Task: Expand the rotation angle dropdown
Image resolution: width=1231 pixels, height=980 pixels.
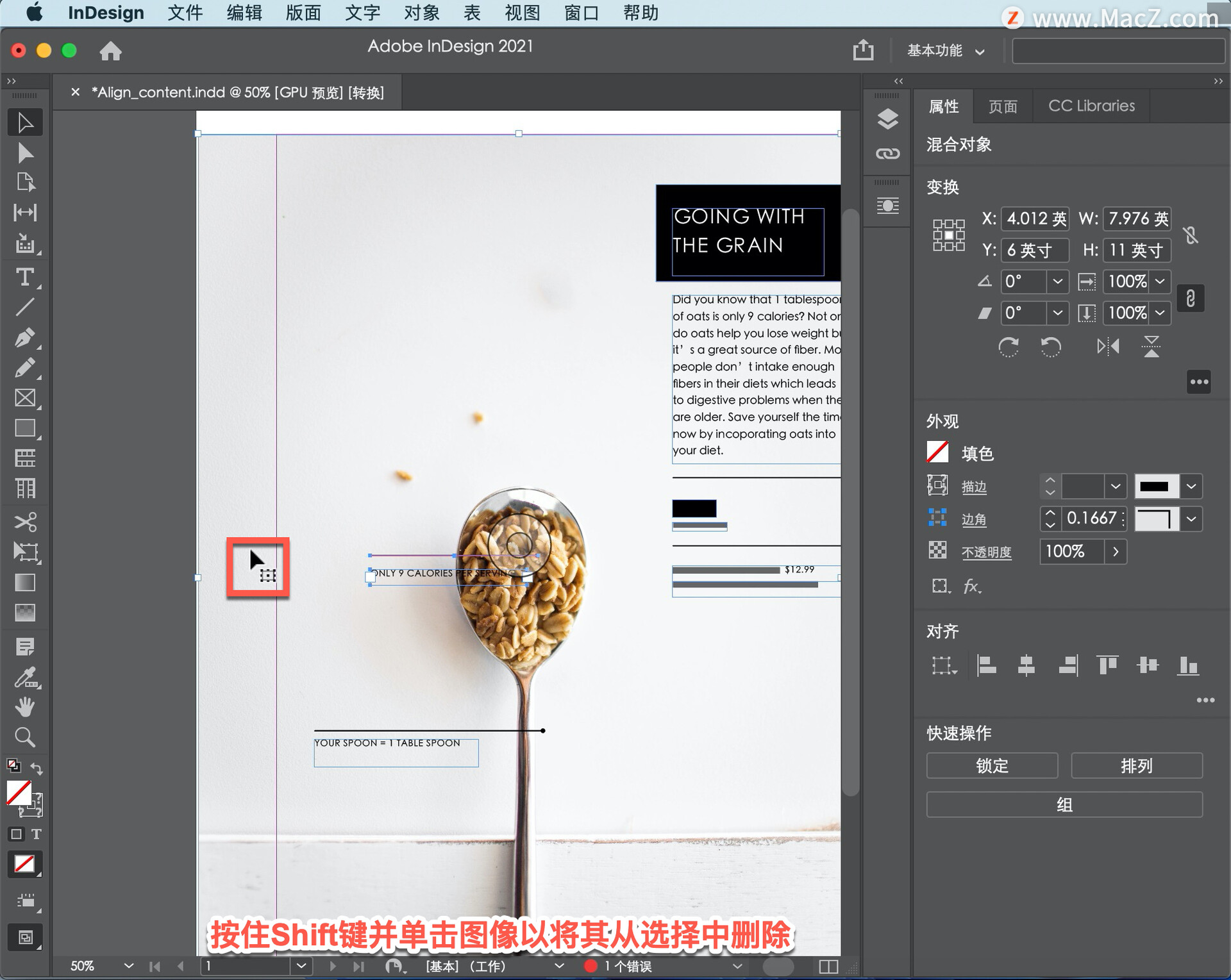Action: tap(1058, 281)
